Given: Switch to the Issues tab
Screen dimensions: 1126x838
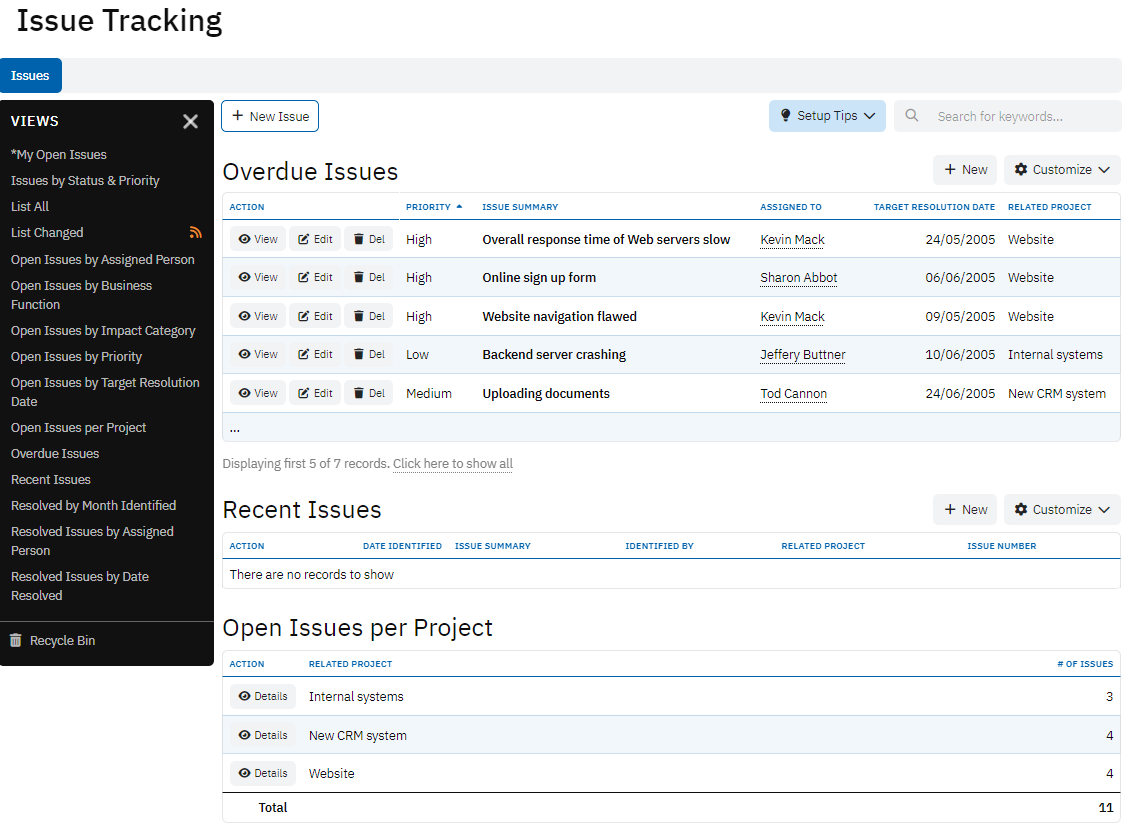Looking at the screenshot, I should pos(30,76).
